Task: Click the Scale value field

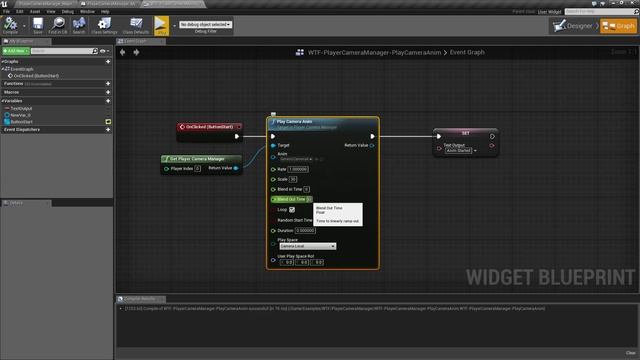Action: (293, 179)
